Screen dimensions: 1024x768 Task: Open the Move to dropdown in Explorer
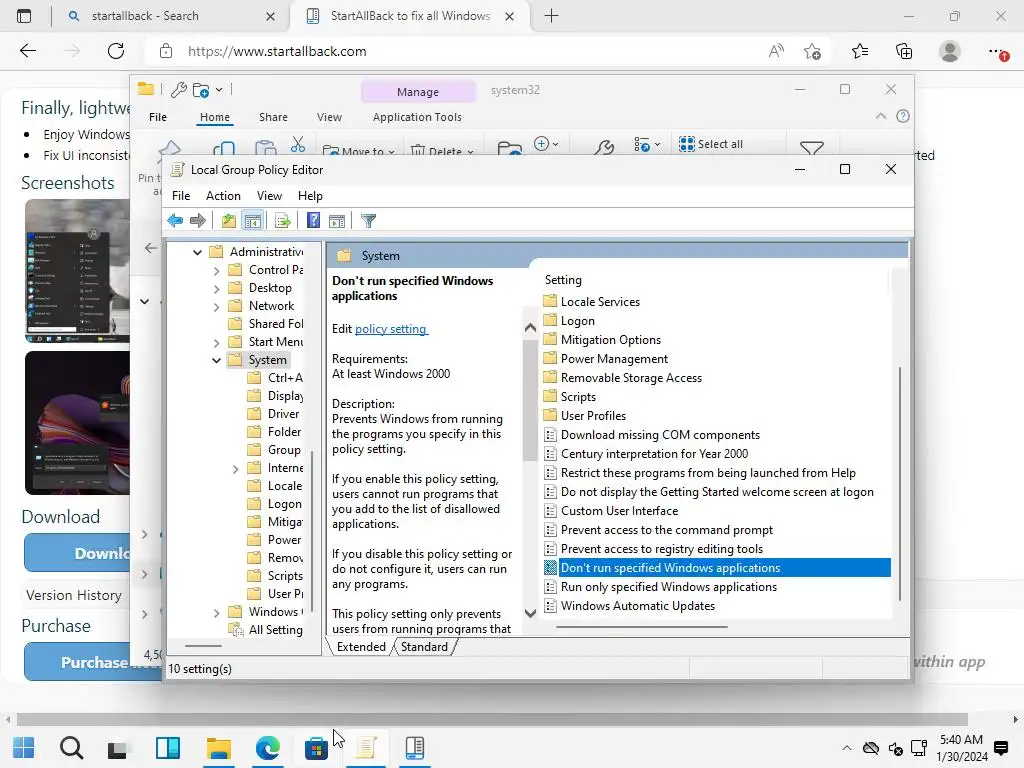pos(359,150)
